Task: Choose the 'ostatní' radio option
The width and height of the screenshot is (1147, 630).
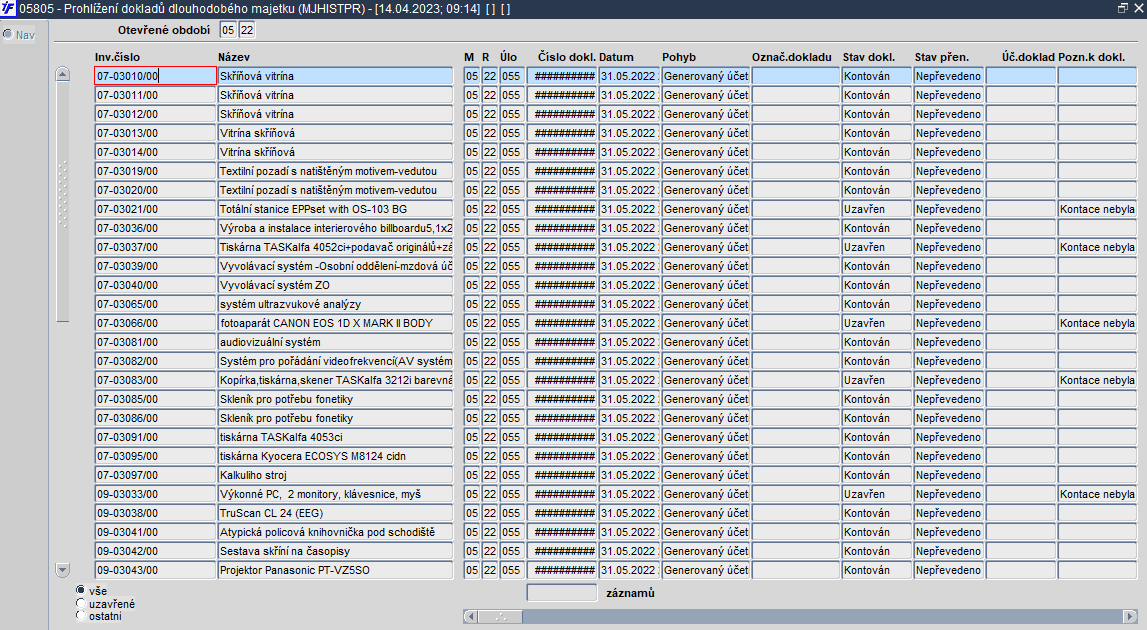Action: click(x=80, y=615)
